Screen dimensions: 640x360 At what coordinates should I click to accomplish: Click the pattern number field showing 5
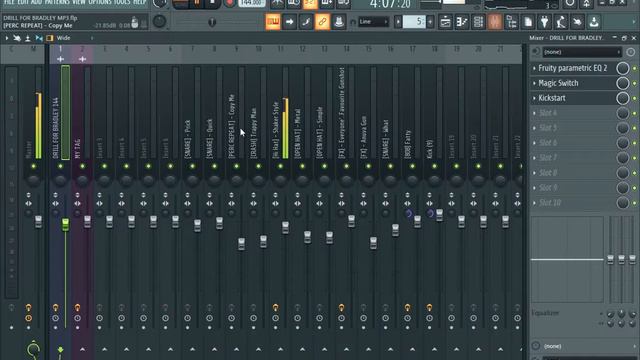[414, 22]
